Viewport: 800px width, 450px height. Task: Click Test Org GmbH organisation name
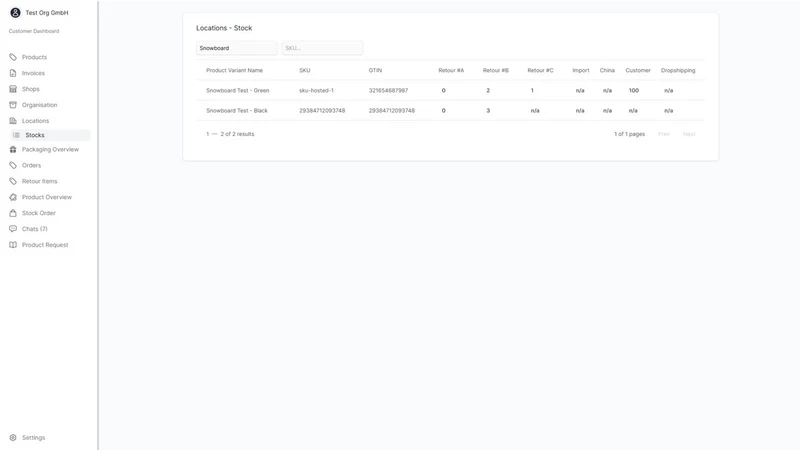(x=46, y=13)
